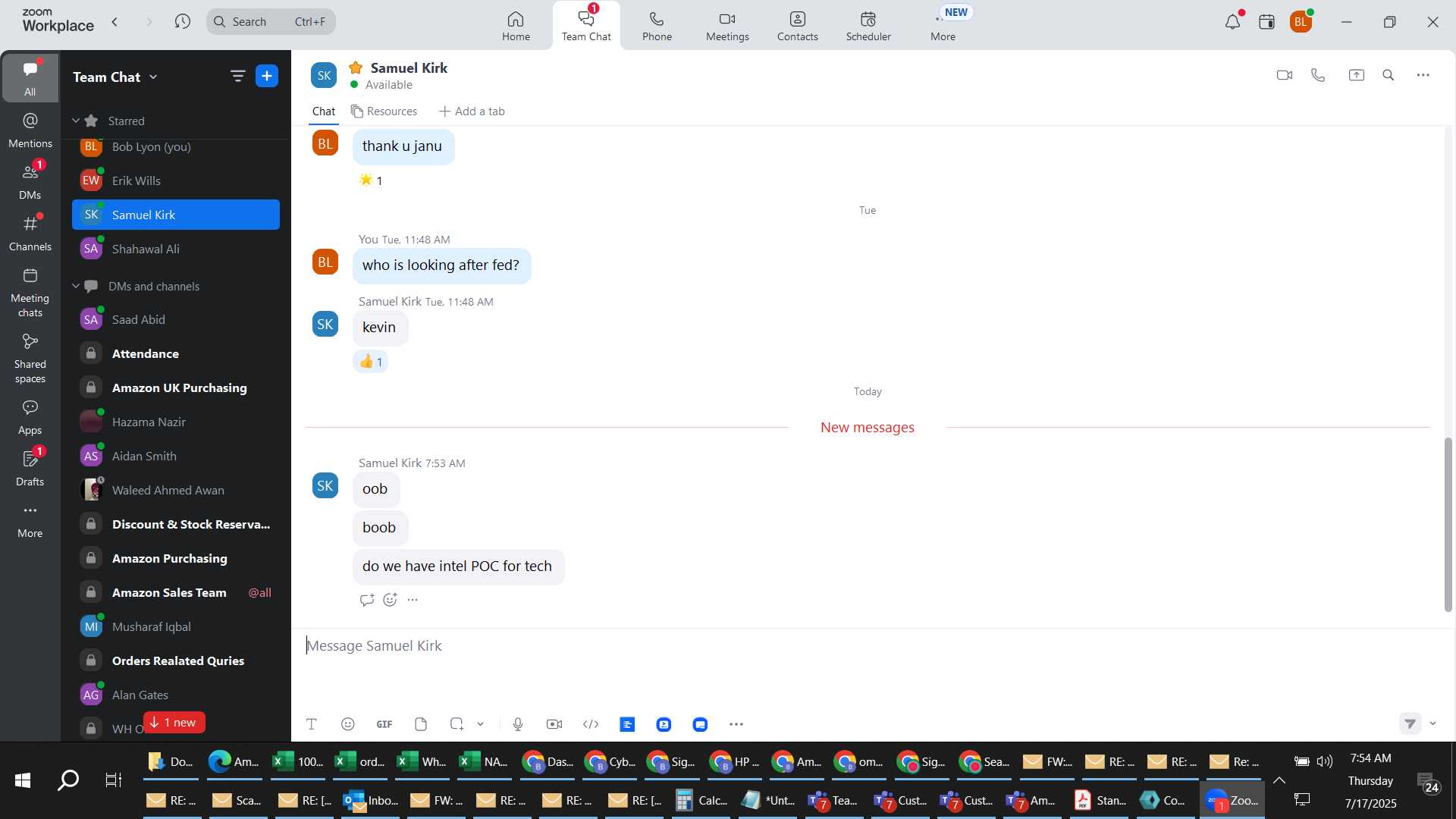Expand the send options chevron
This screenshot has width=1456, height=819.
(x=1432, y=723)
